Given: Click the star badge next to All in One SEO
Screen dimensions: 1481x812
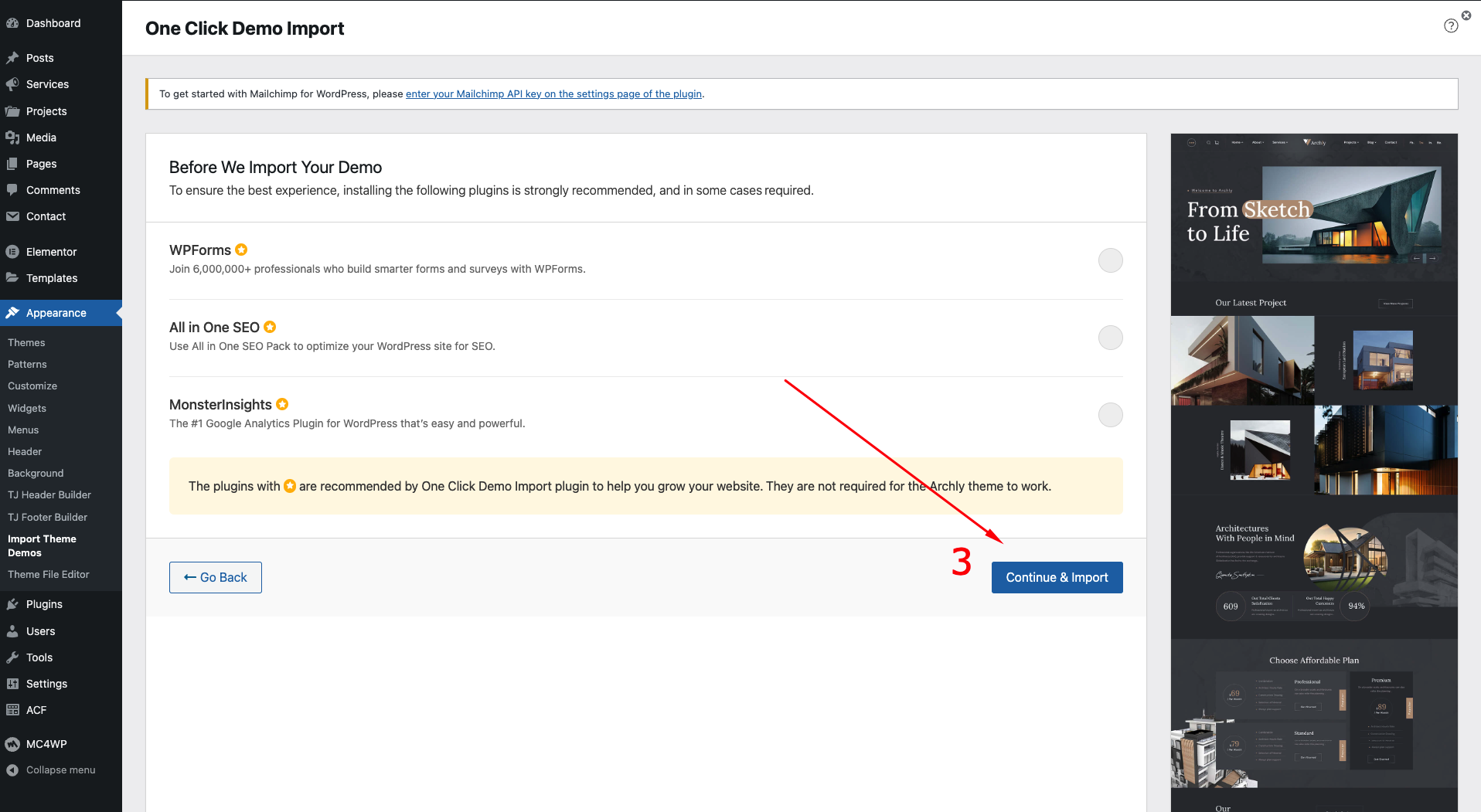Looking at the screenshot, I should [x=270, y=327].
